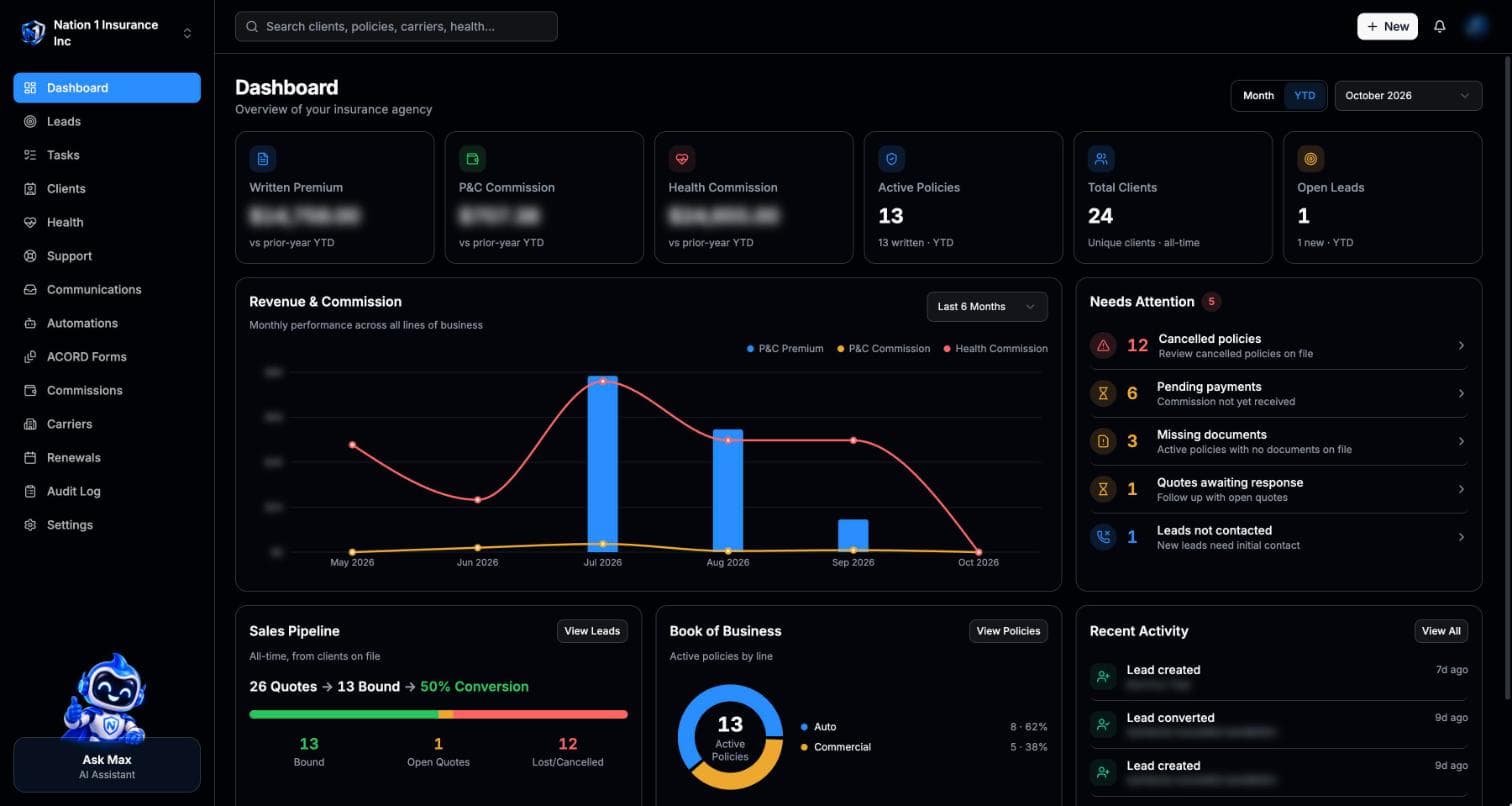Expand Quotes awaiting response chevron
This screenshot has width=1512, height=806.
coord(1461,490)
